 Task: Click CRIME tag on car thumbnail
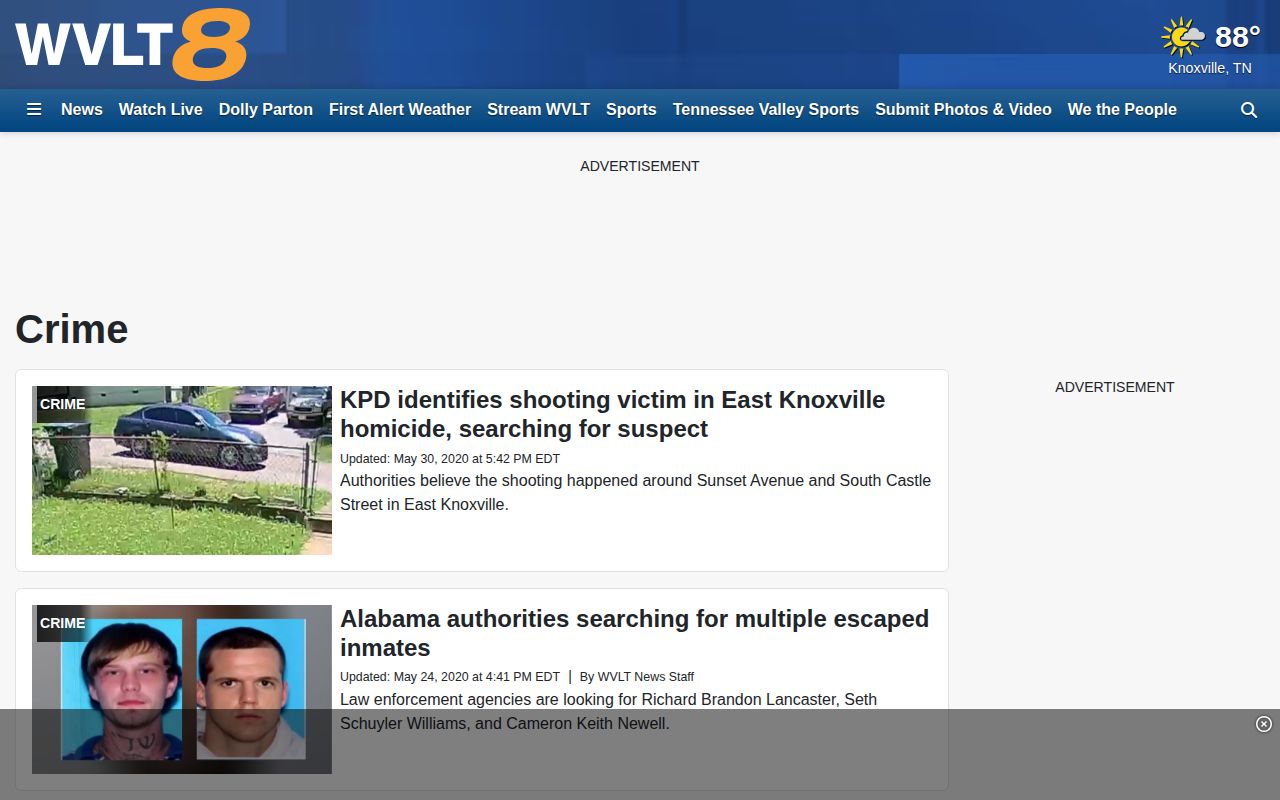[x=63, y=404]
